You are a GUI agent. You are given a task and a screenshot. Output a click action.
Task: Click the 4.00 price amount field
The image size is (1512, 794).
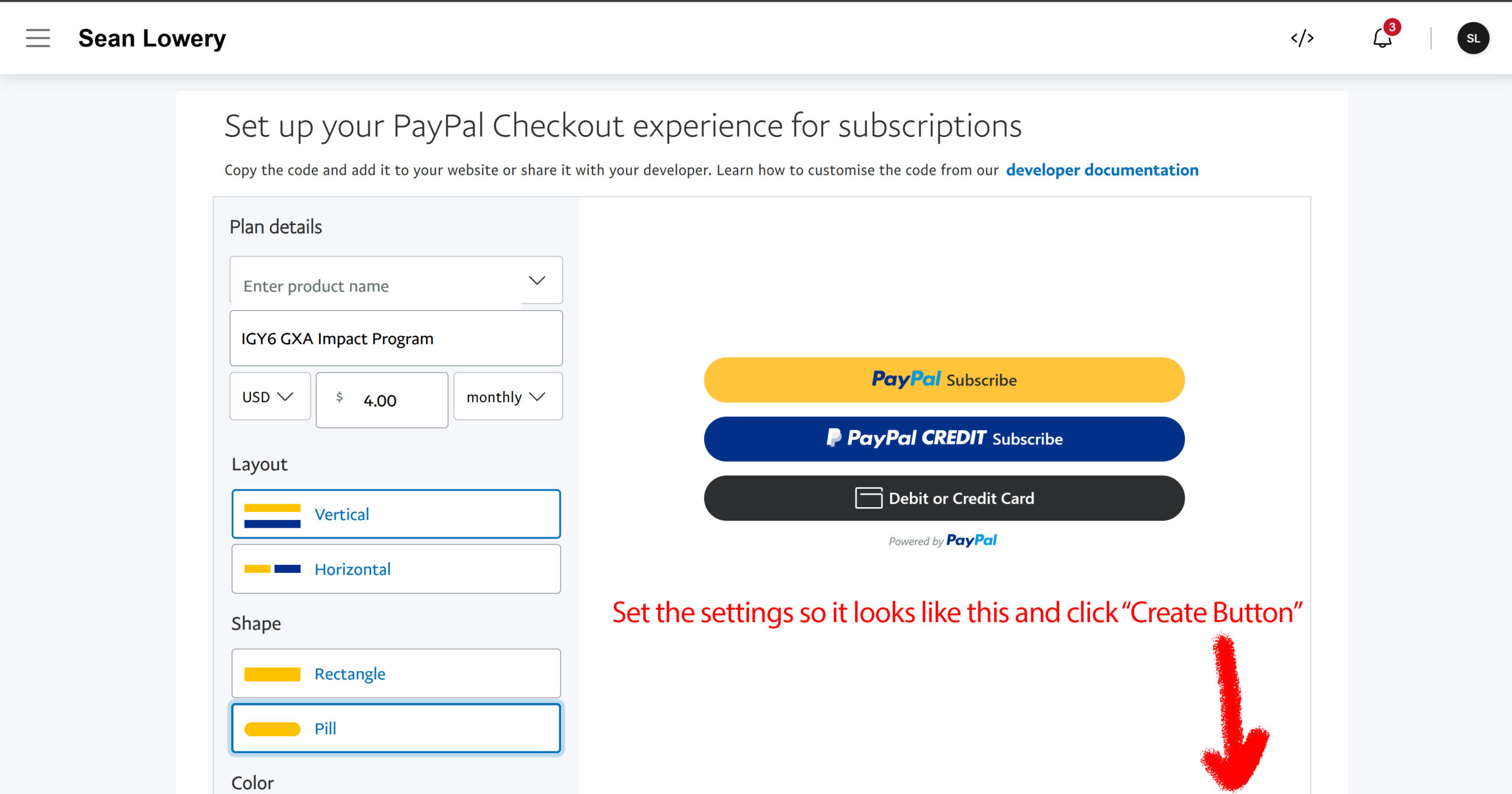(390, 401)
